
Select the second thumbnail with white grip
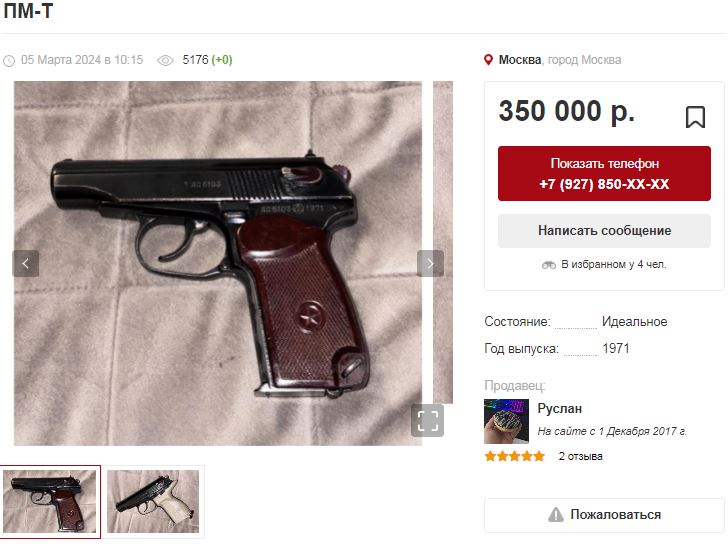tap(153, 501)
